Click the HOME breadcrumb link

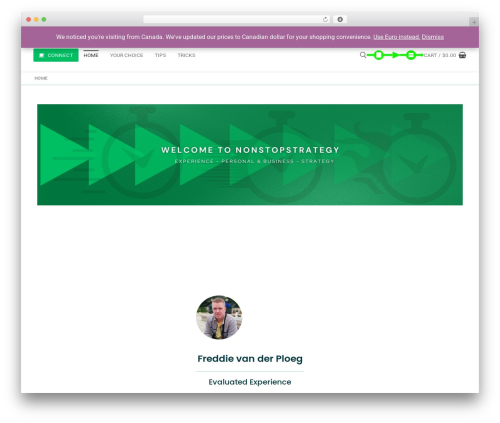pos(41,78)
